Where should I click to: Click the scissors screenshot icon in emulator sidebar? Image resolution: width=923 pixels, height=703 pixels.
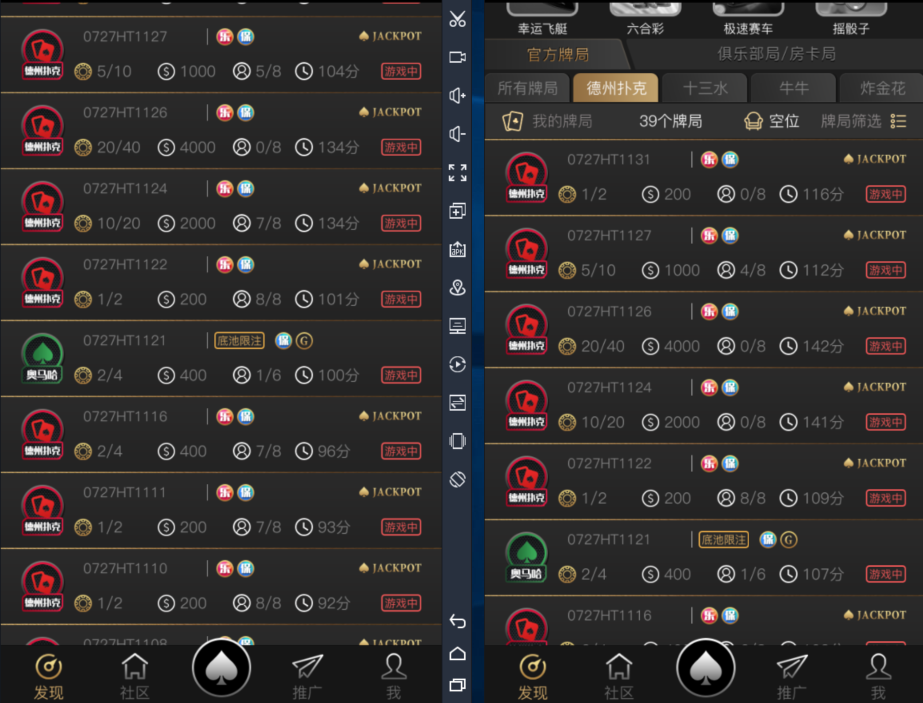coord(457,18)
